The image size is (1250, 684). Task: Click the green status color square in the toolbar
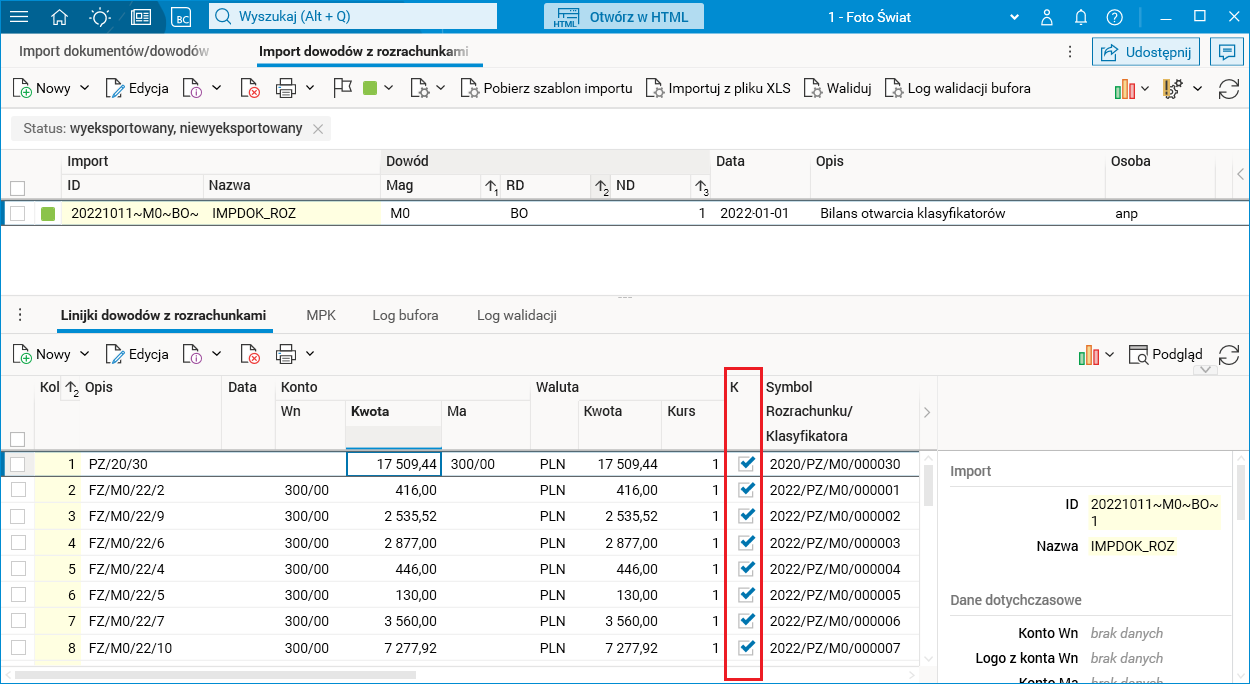[x=370, y=88]
